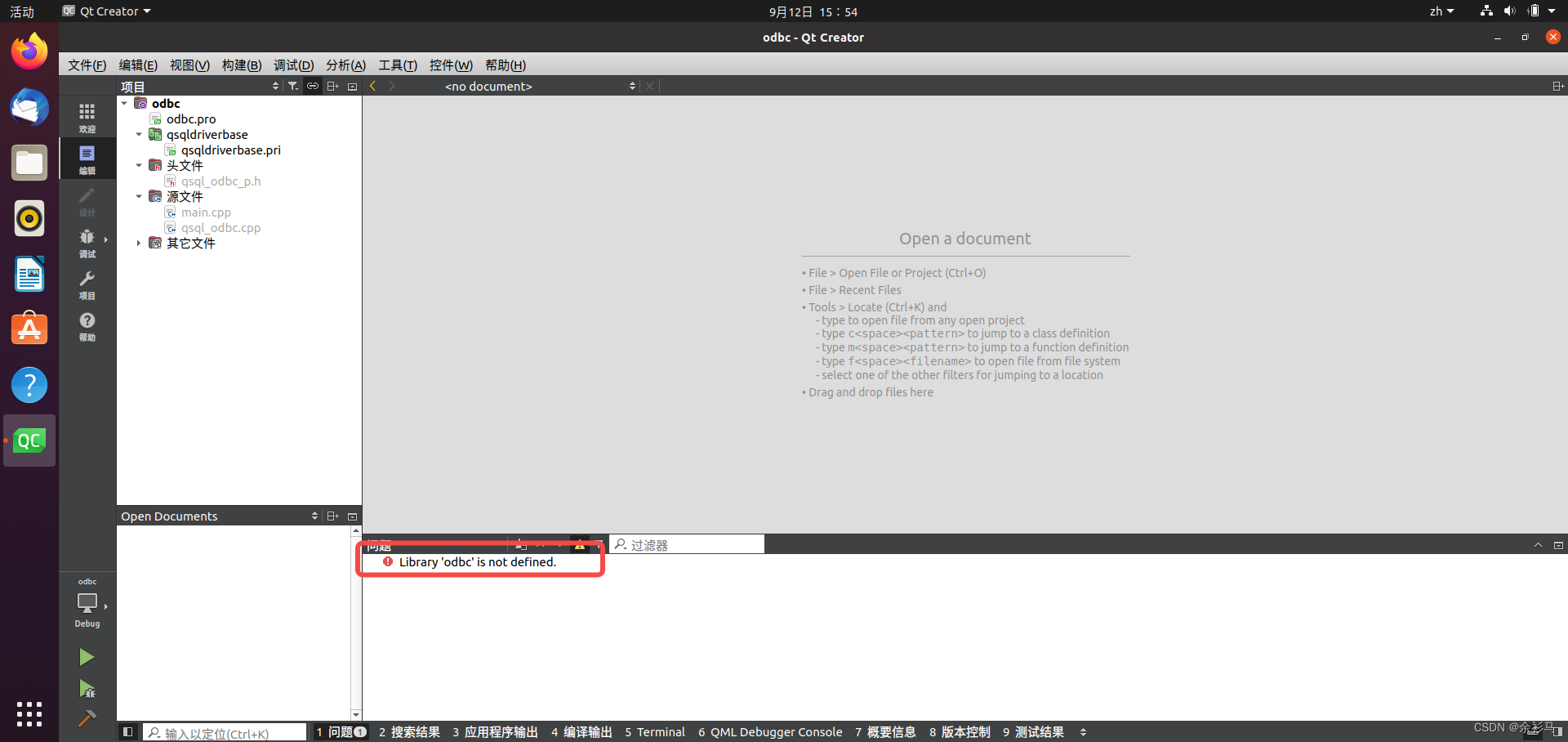This screenshot has height=742, width=1568.
Task: Open output panes list arrows in status bar
Action: [x=1083, y=732]
